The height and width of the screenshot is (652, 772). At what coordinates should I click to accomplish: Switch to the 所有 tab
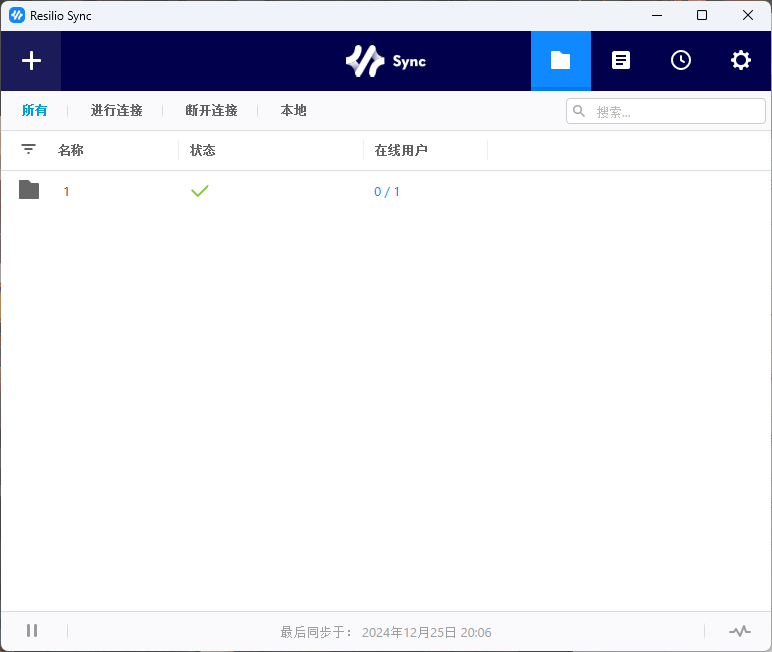point(35,111)
